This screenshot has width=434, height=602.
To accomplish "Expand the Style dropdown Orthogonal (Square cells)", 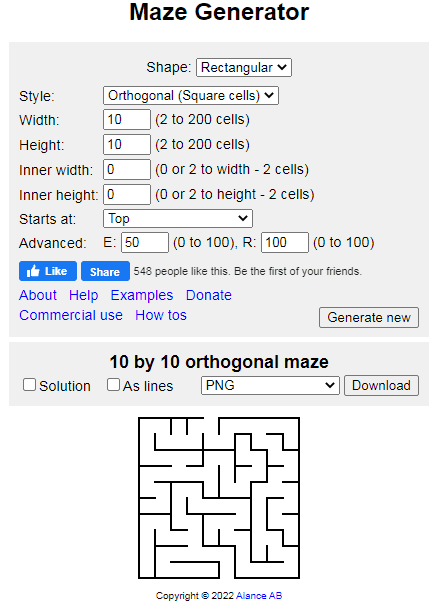I will [191, 96].
